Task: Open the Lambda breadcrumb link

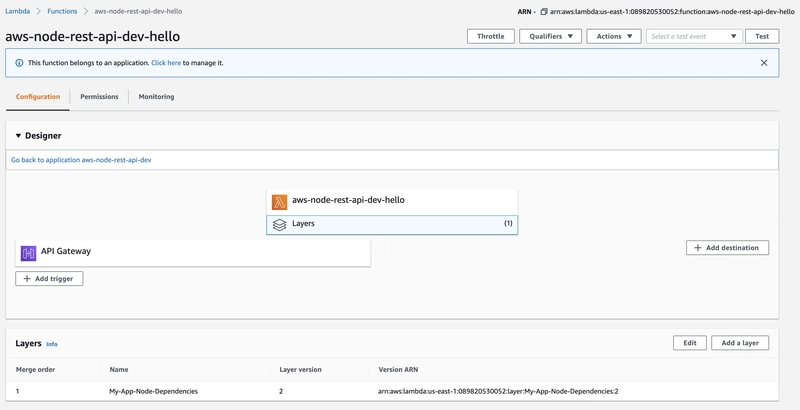Action: coord(17,11)
